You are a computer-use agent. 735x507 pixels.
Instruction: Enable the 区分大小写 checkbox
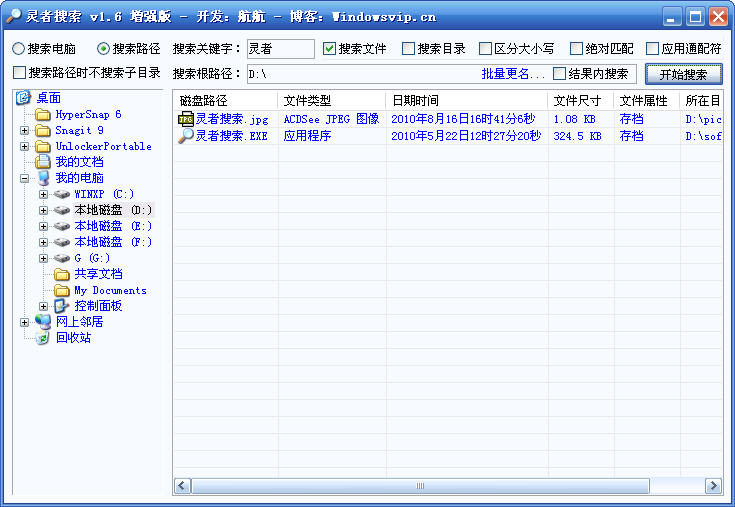(486, 49)
